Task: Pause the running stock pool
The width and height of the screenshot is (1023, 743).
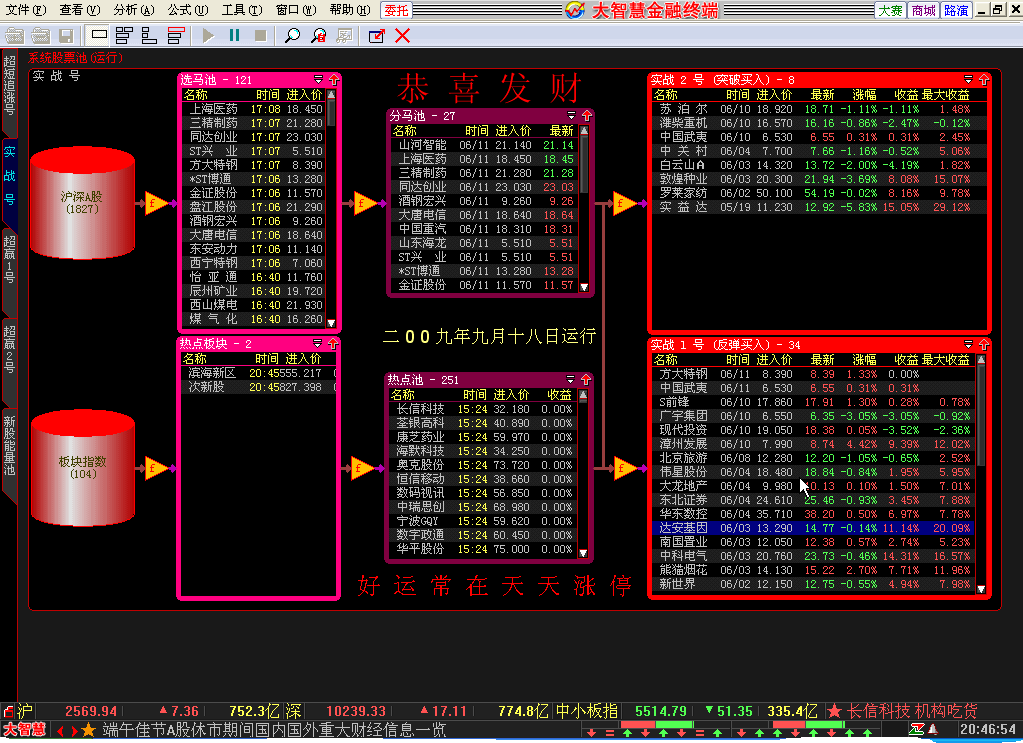Action: [x=234, y=35]
